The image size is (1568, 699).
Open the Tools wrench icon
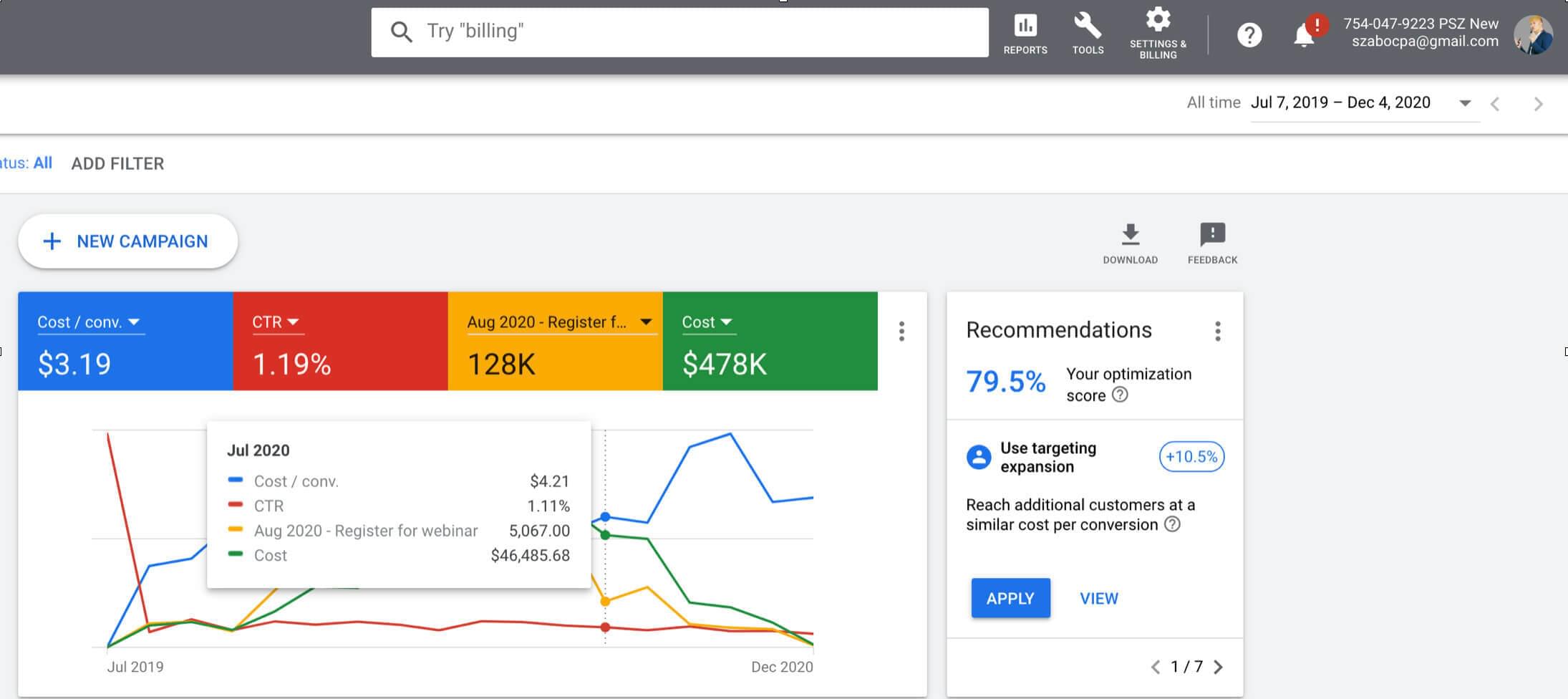[x=1087, y=34]
